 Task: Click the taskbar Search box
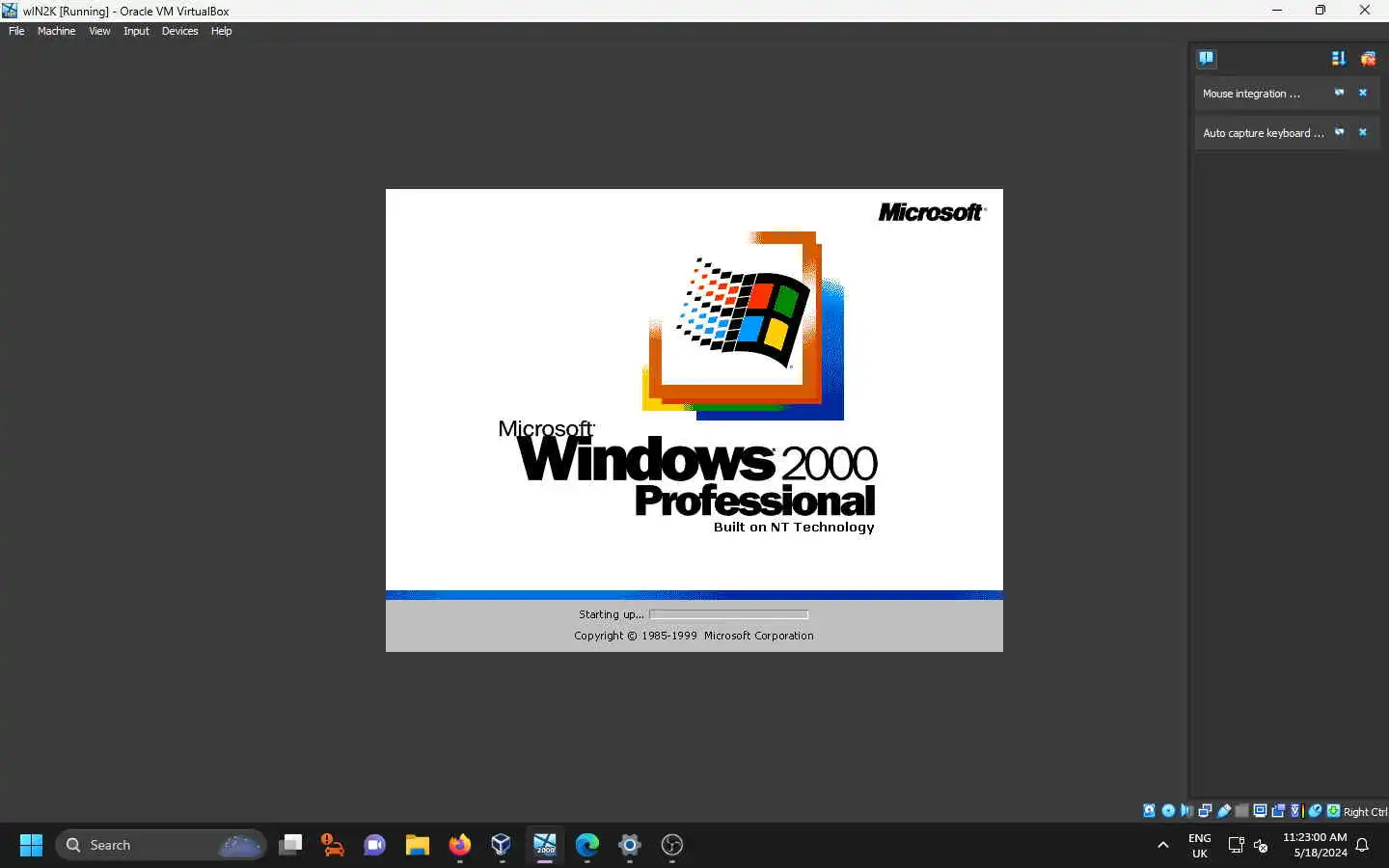coord(161,845)
